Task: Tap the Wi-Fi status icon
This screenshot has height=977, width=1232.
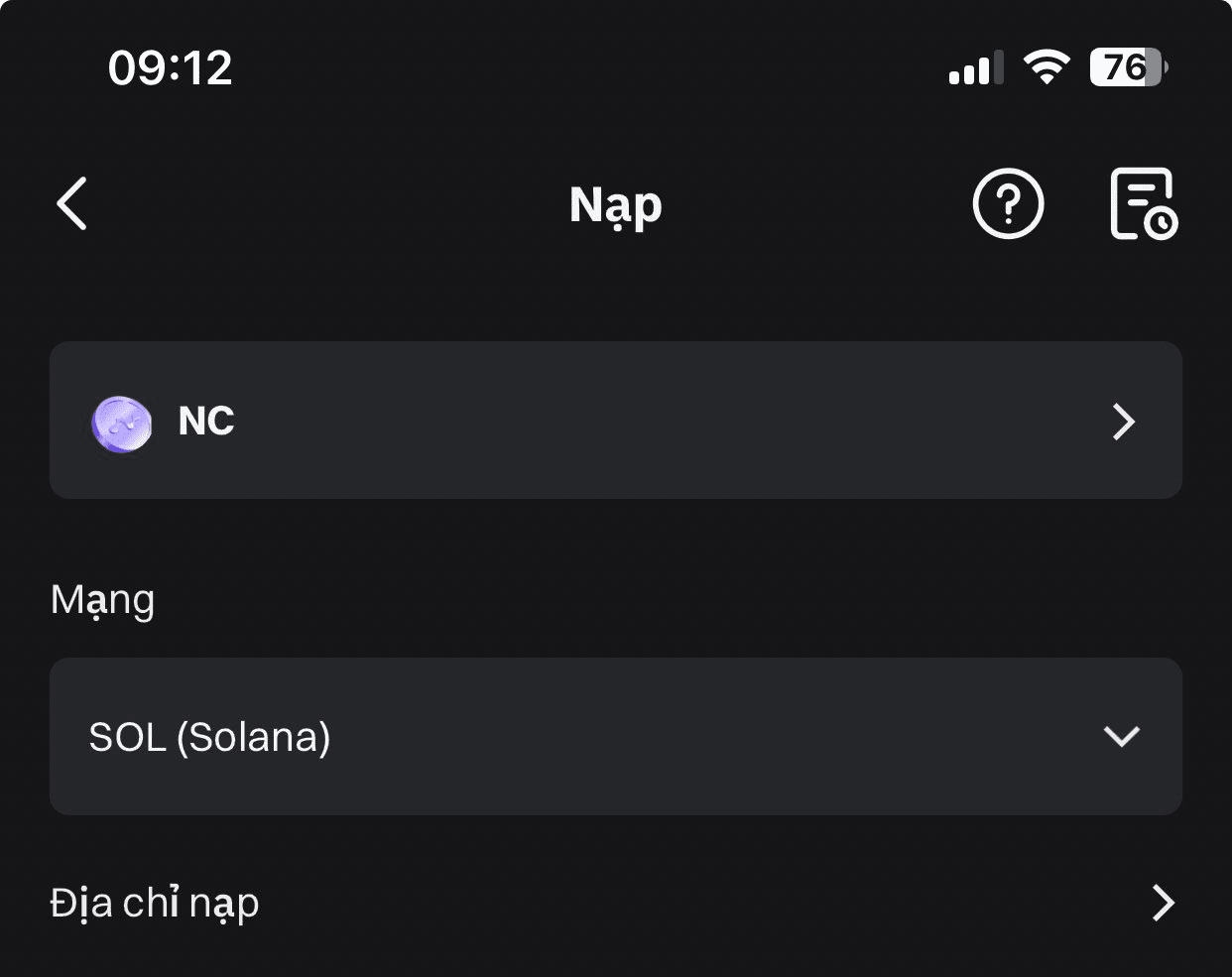Action: coord(1047,67)
